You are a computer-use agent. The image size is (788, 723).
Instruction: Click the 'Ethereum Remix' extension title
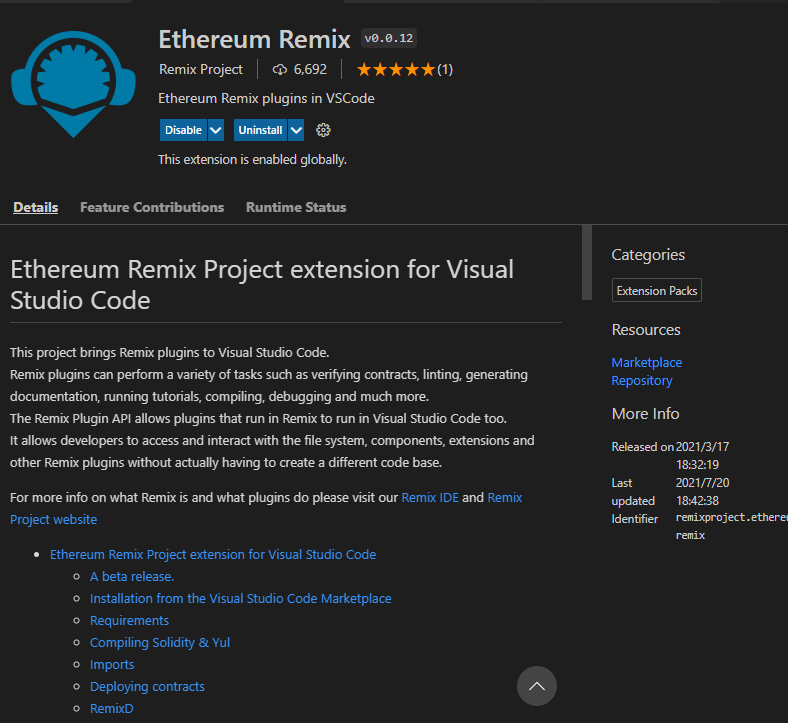point(254,39)
